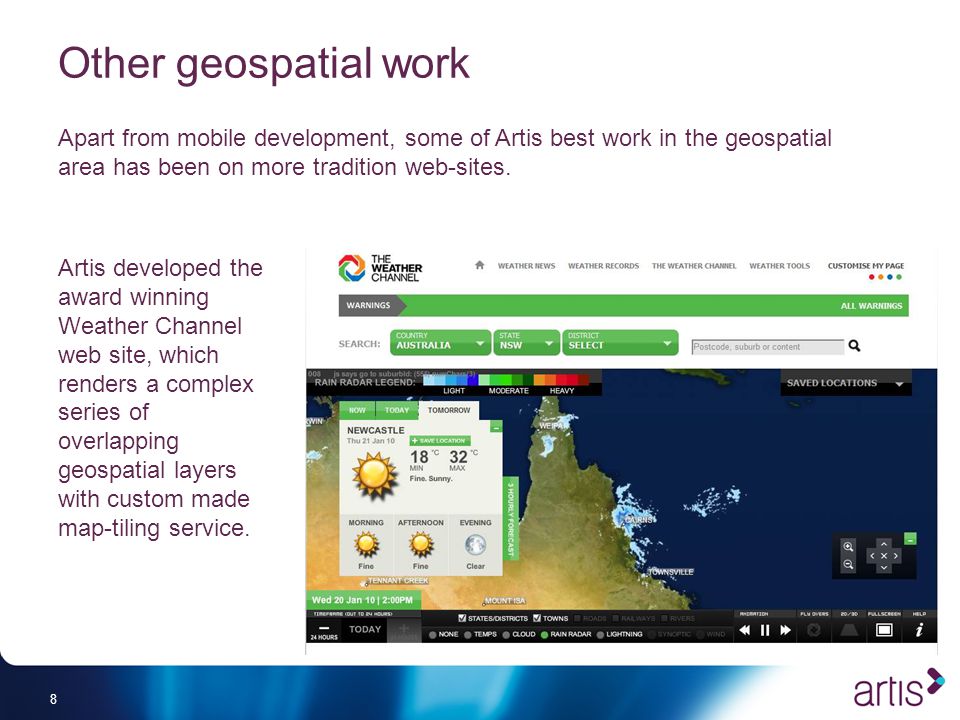Open the State NSW dropdown
Viewport: 960px width, 720px height.
(x=527, y=342)
